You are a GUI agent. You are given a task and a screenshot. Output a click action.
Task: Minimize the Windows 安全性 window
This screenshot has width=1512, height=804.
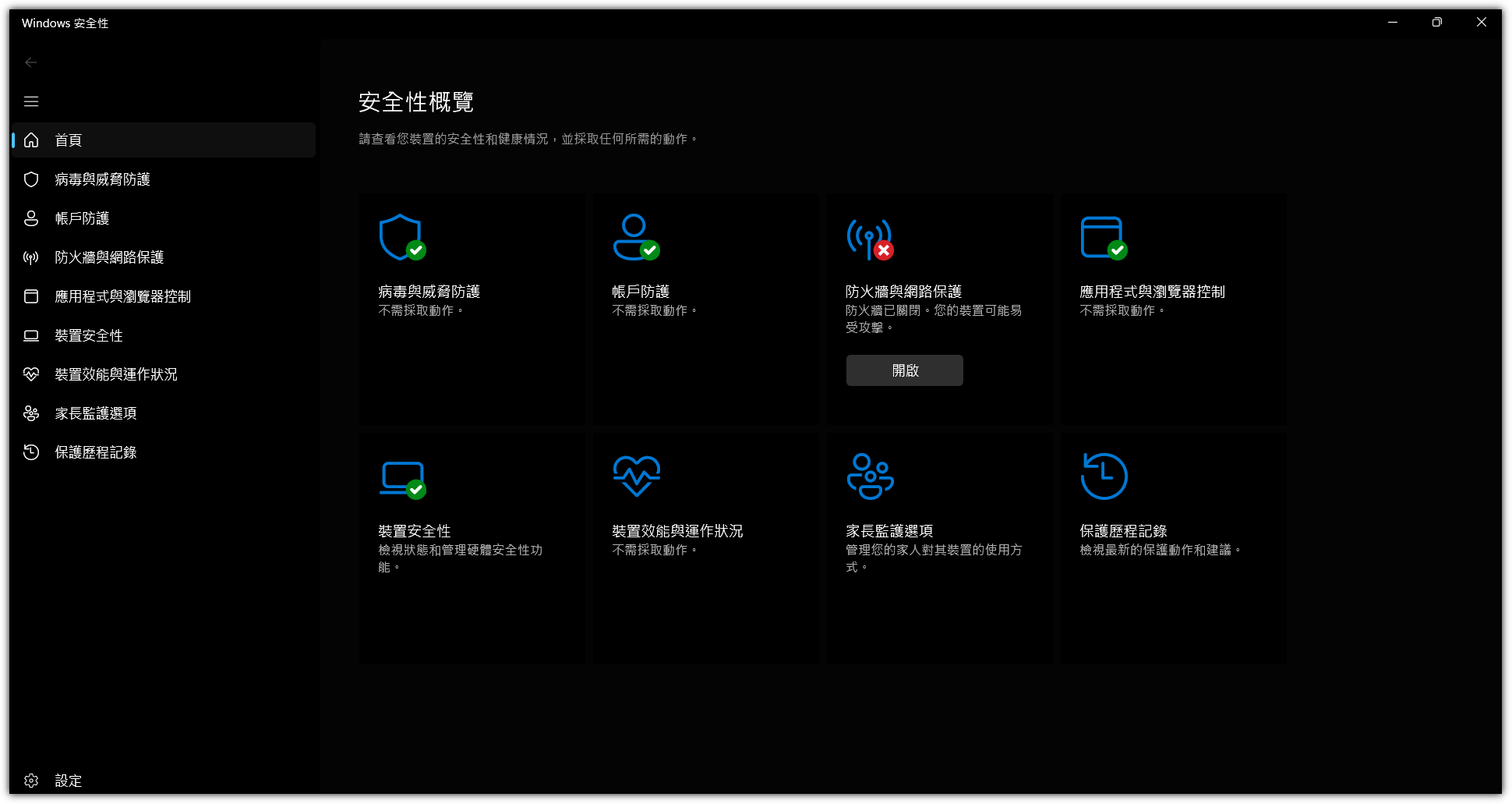coord(1393,23)
